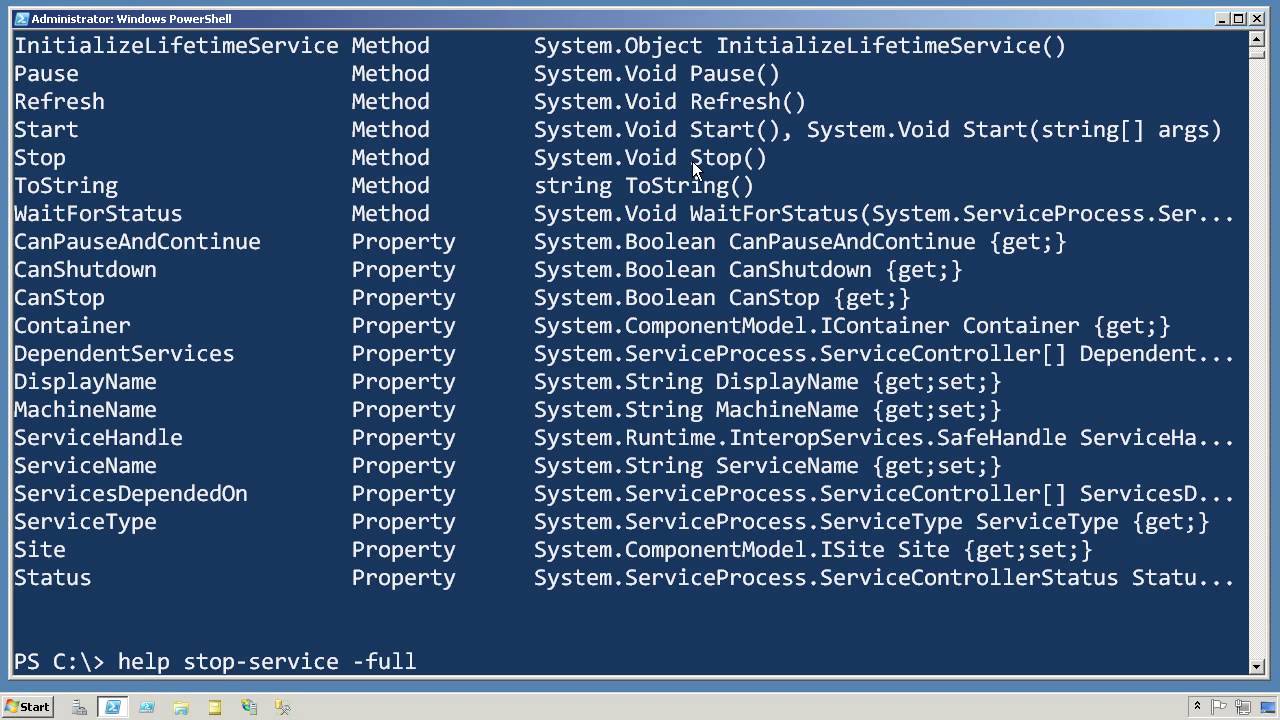Click the Action Center flag icon
Screen dimensions: 1280x720
click(x=1218, y=707)
